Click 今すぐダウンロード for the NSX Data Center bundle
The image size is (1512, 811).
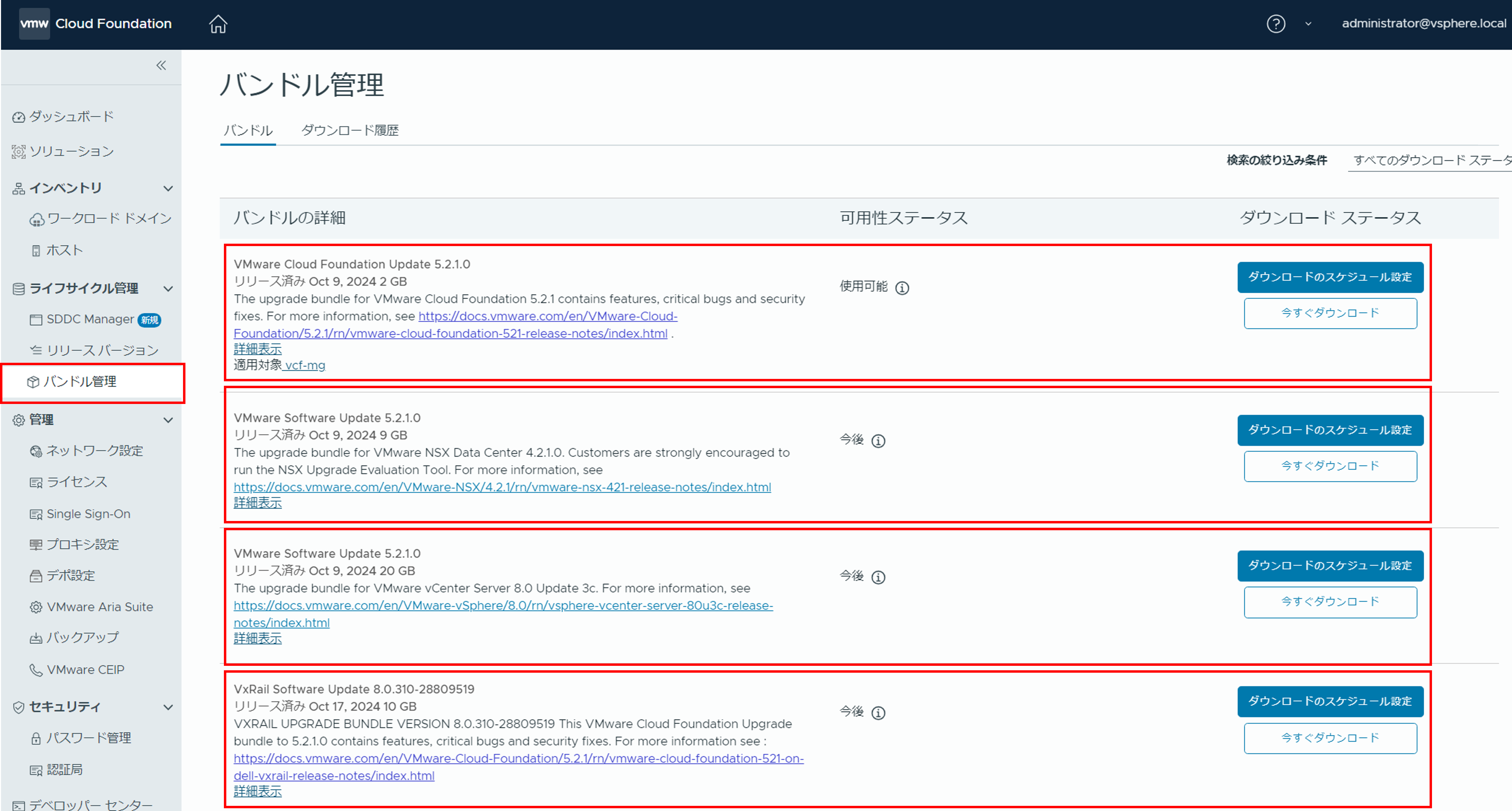click(1330, 466)
